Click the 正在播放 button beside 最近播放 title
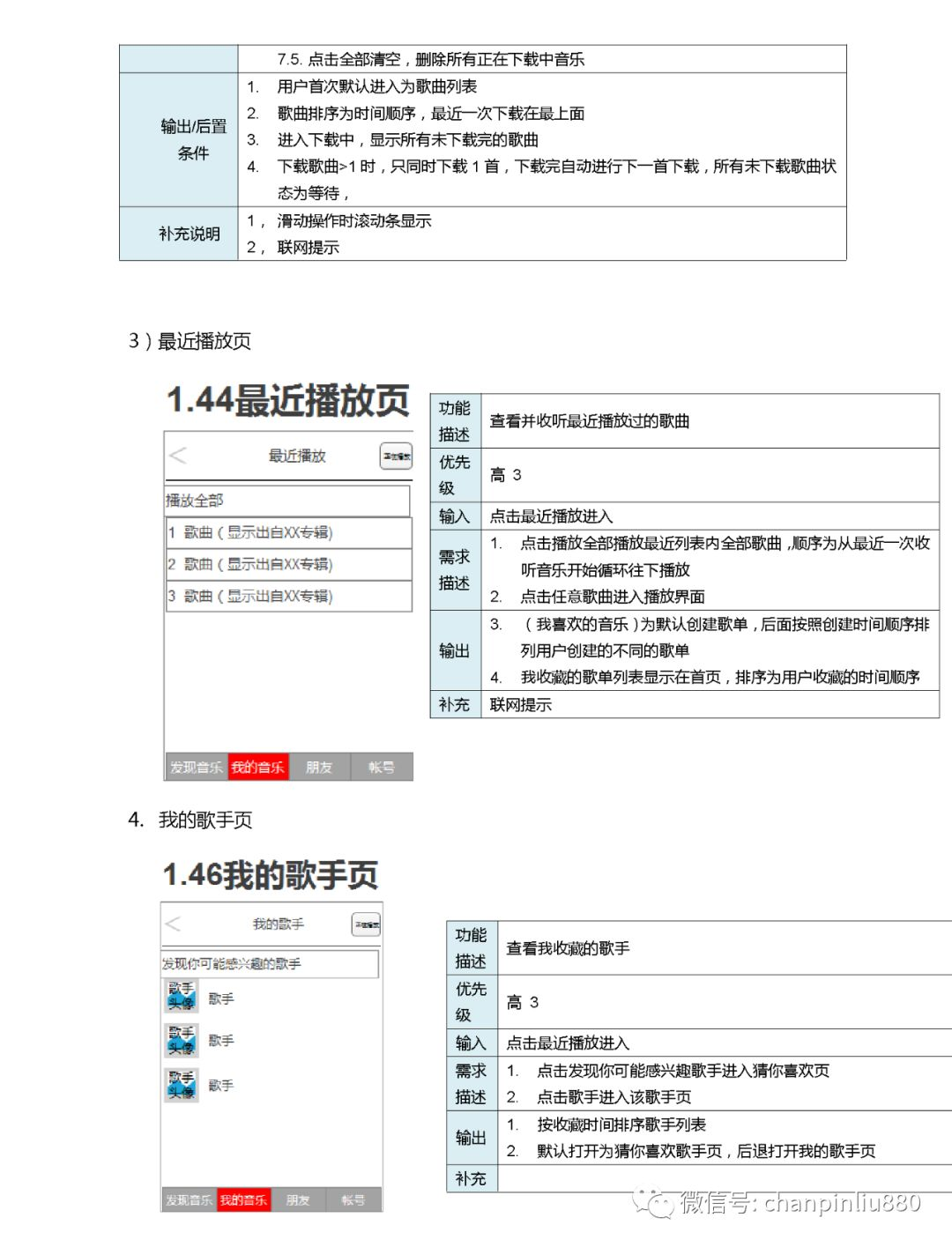The height and width of the screenshot is (1247, 952). click(x=396, y=456)
